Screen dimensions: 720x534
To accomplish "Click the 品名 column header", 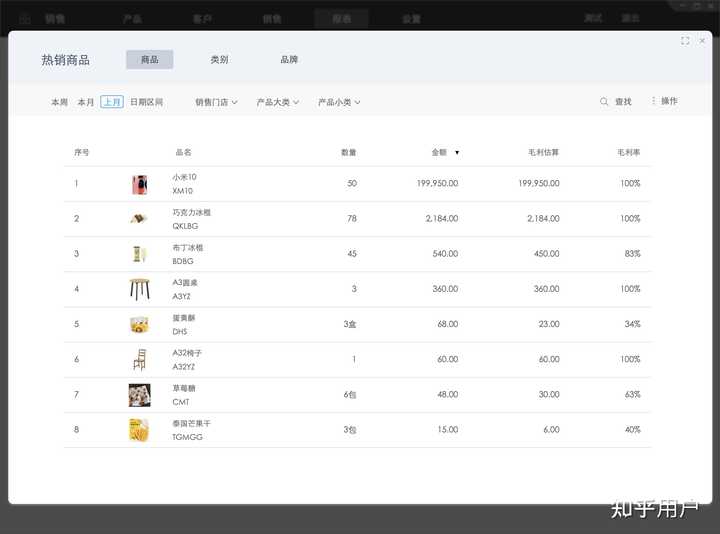I will 183,152.
